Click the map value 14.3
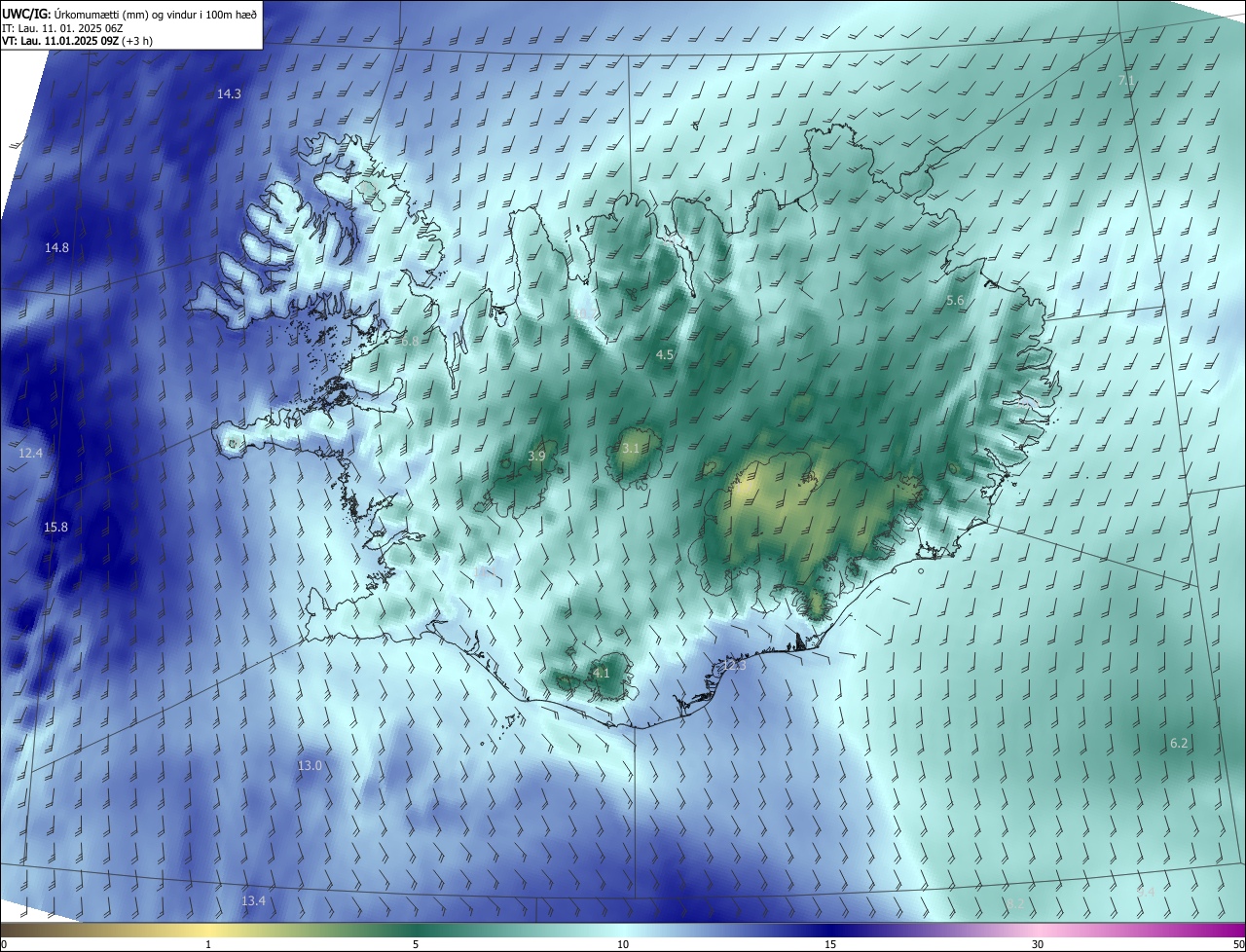This screenshot has height=952, width=1246. coord(229,94)
